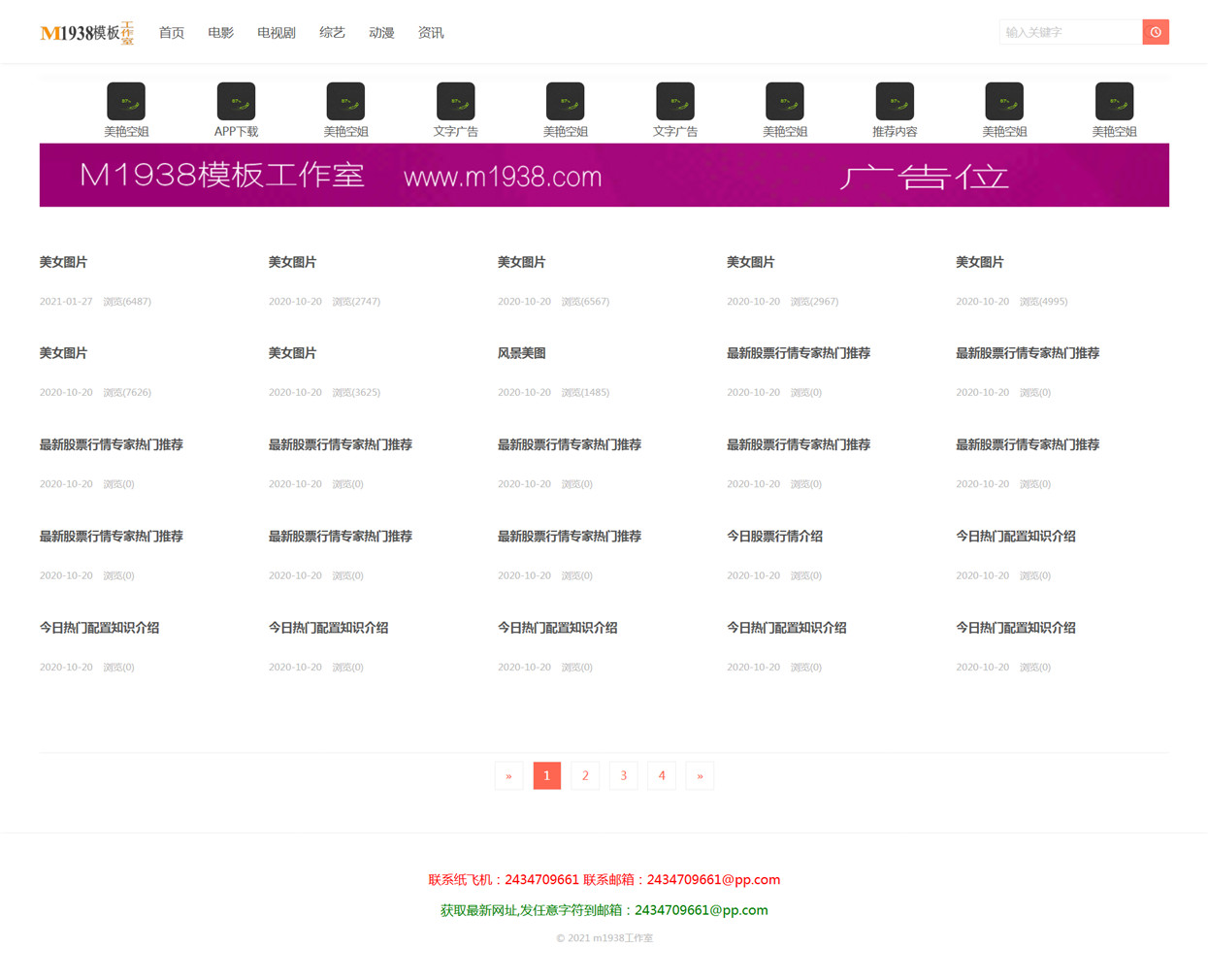The image size is (1208, 980).
Task: Open 美女图片 article dated 2021-01-27
Action: (63, 262)
